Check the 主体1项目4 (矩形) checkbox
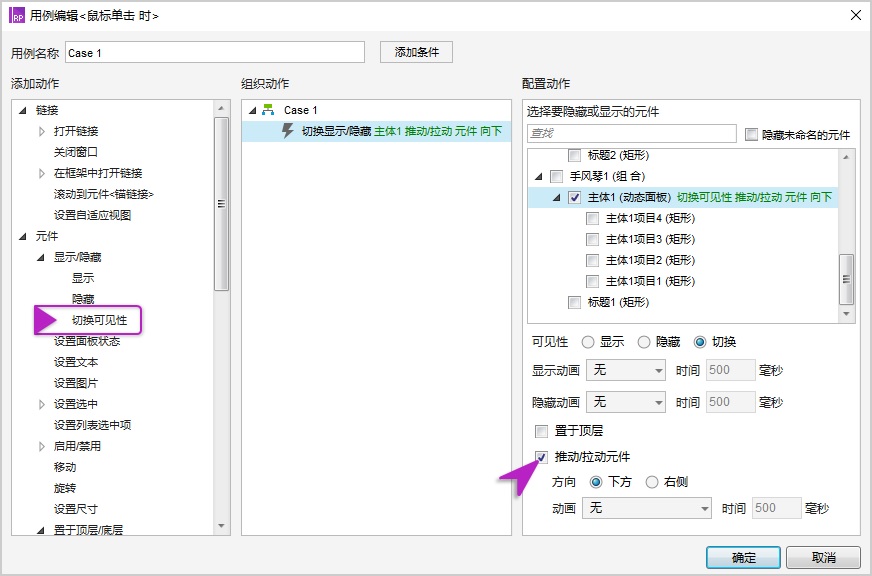Screen dimensions: 872x576 coord(592,219)
